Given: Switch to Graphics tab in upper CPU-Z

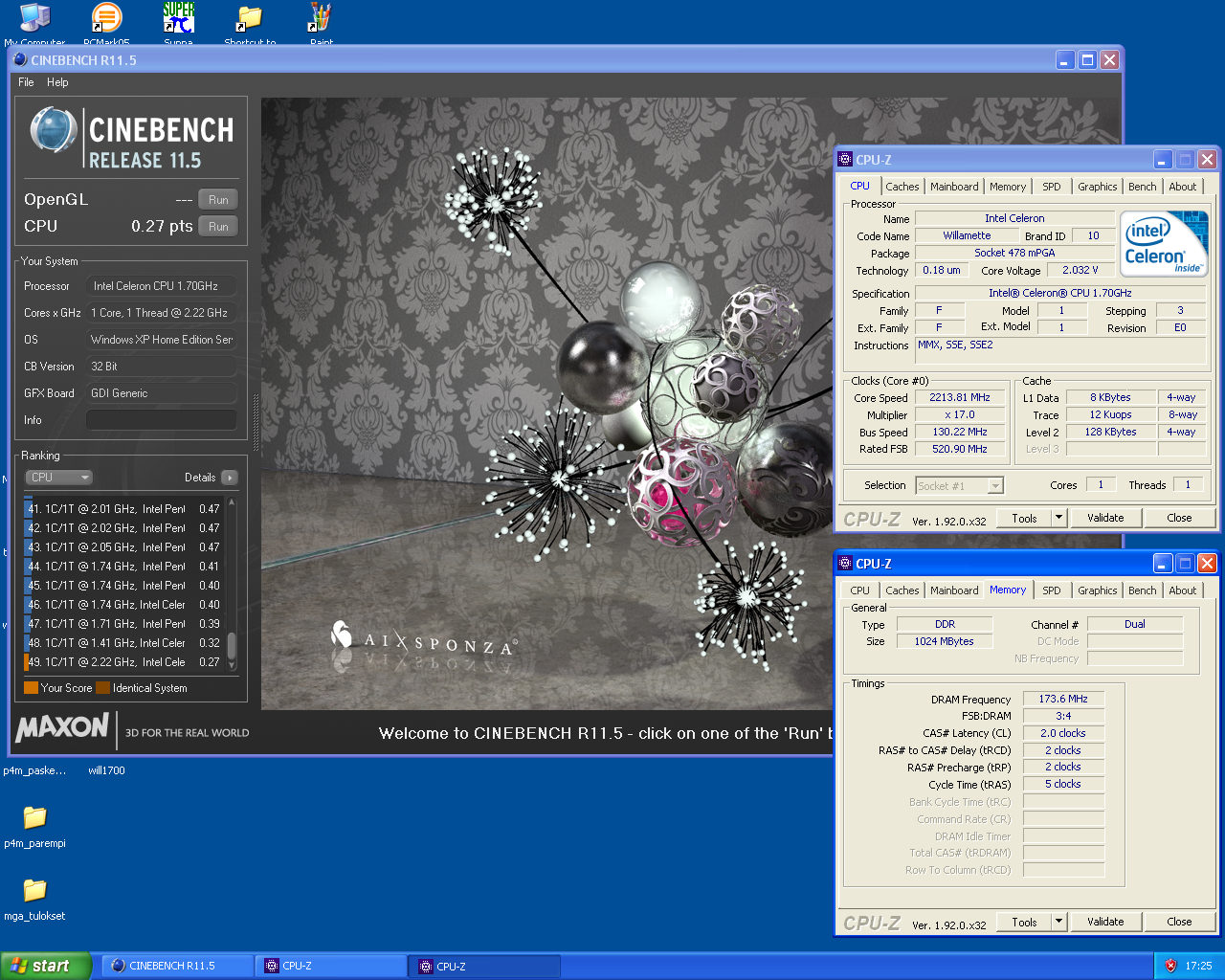Looking at the screenshot, I should [x=1097, y=187].
